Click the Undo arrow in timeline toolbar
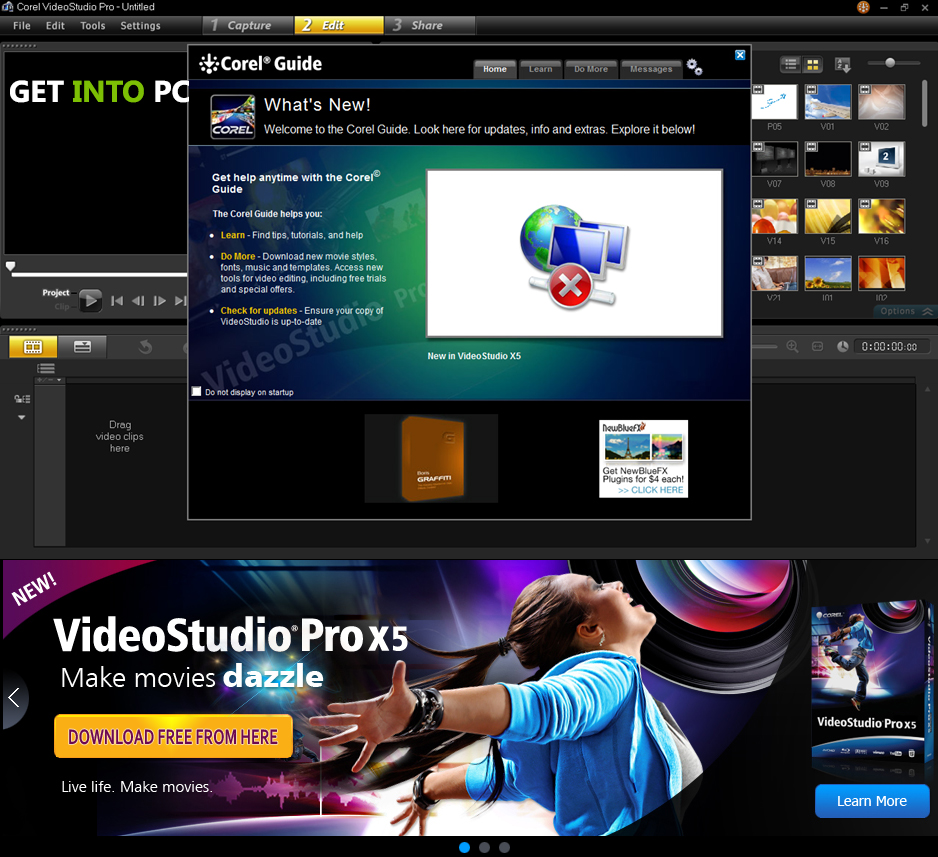Image resolution: width=938 pixels, height=857 pixels. [x=145, y=347]
